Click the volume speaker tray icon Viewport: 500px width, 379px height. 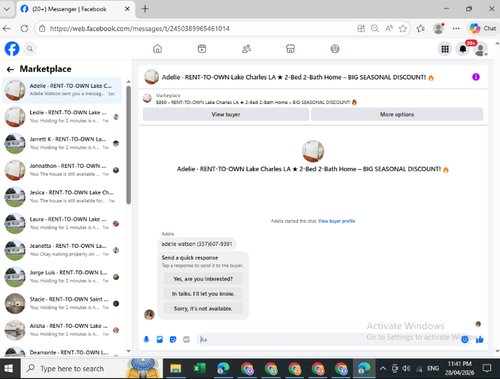[x=406, y=368]
